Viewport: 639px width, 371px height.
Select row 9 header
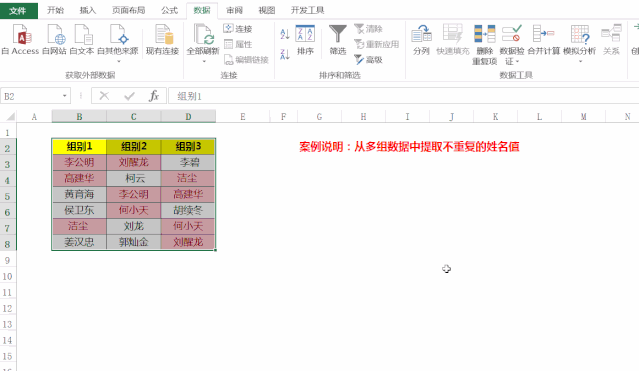coord(8,260)
